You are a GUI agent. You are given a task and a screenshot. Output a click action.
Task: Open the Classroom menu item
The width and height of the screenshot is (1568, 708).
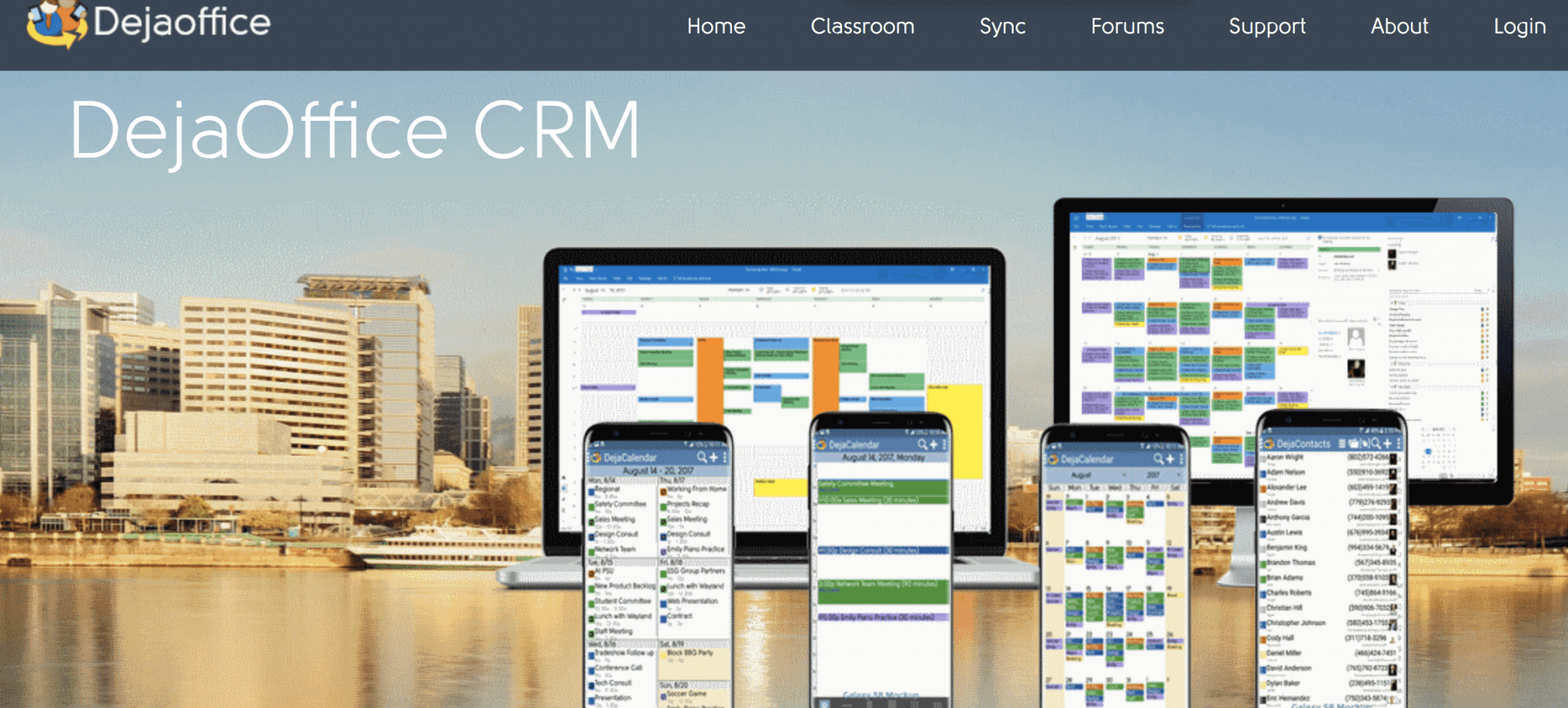(862, 26)
